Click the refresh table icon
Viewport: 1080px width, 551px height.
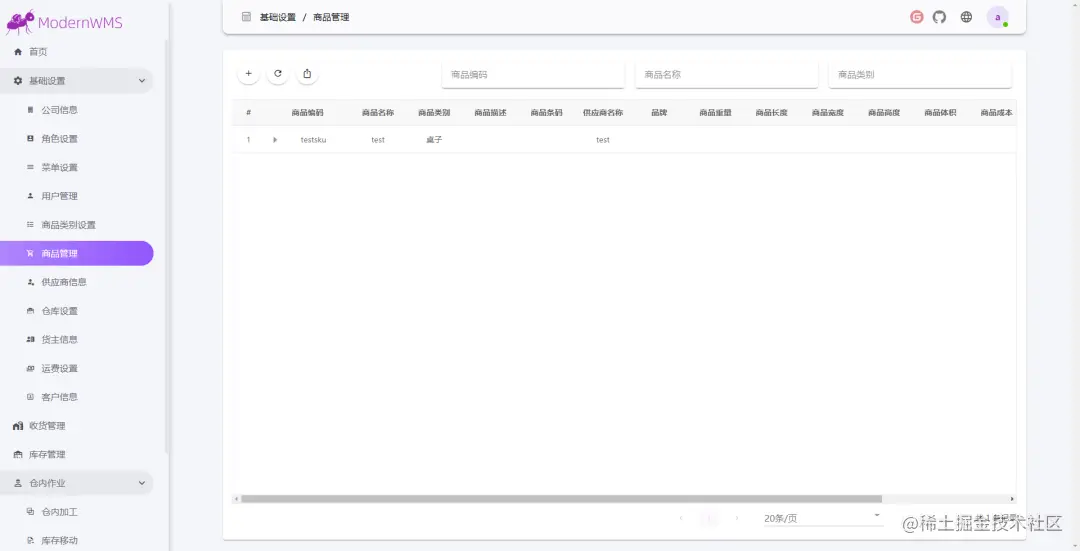[x=278, y=74]
